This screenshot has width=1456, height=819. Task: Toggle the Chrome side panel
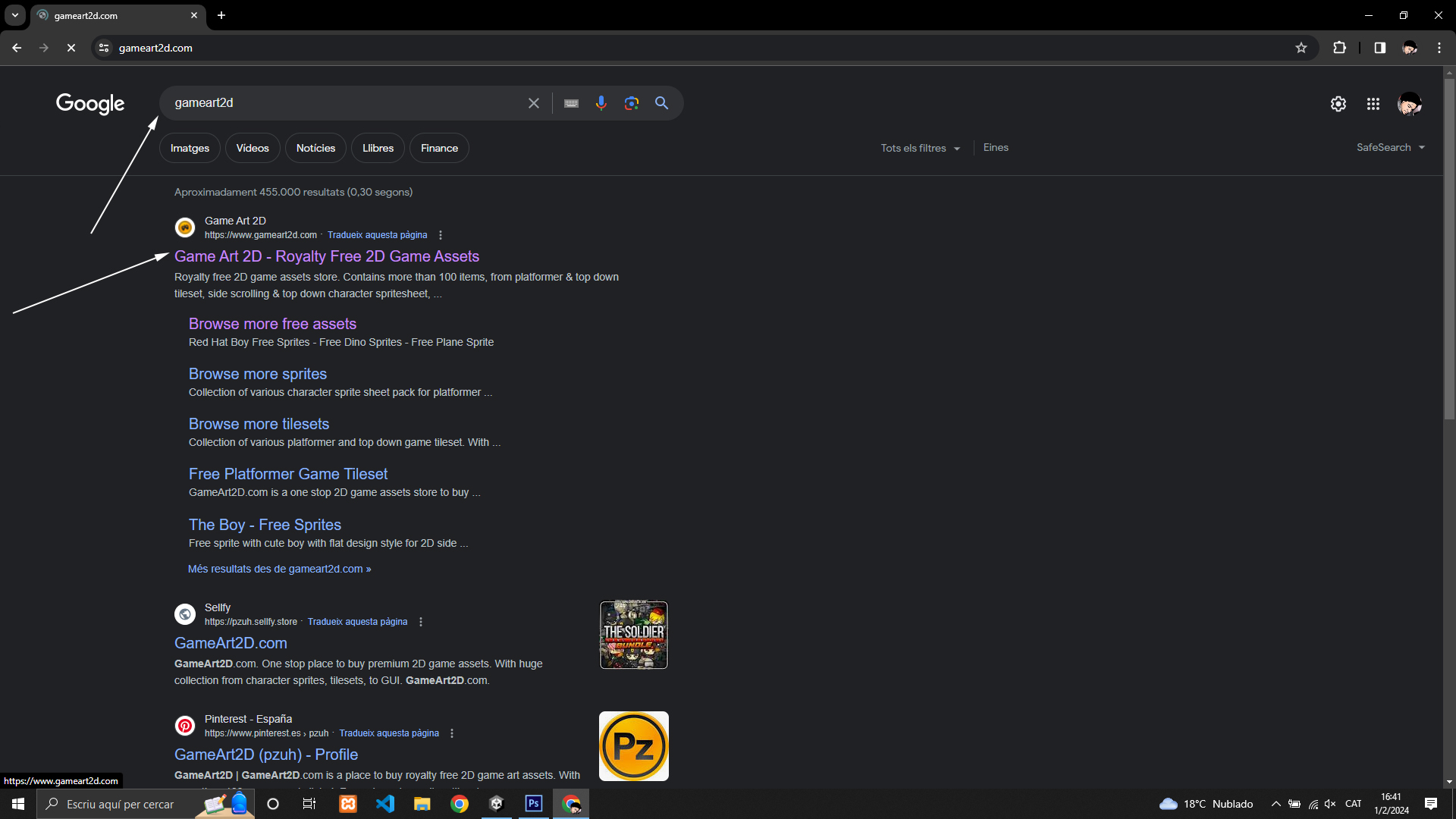click(x=1379, y=48)
